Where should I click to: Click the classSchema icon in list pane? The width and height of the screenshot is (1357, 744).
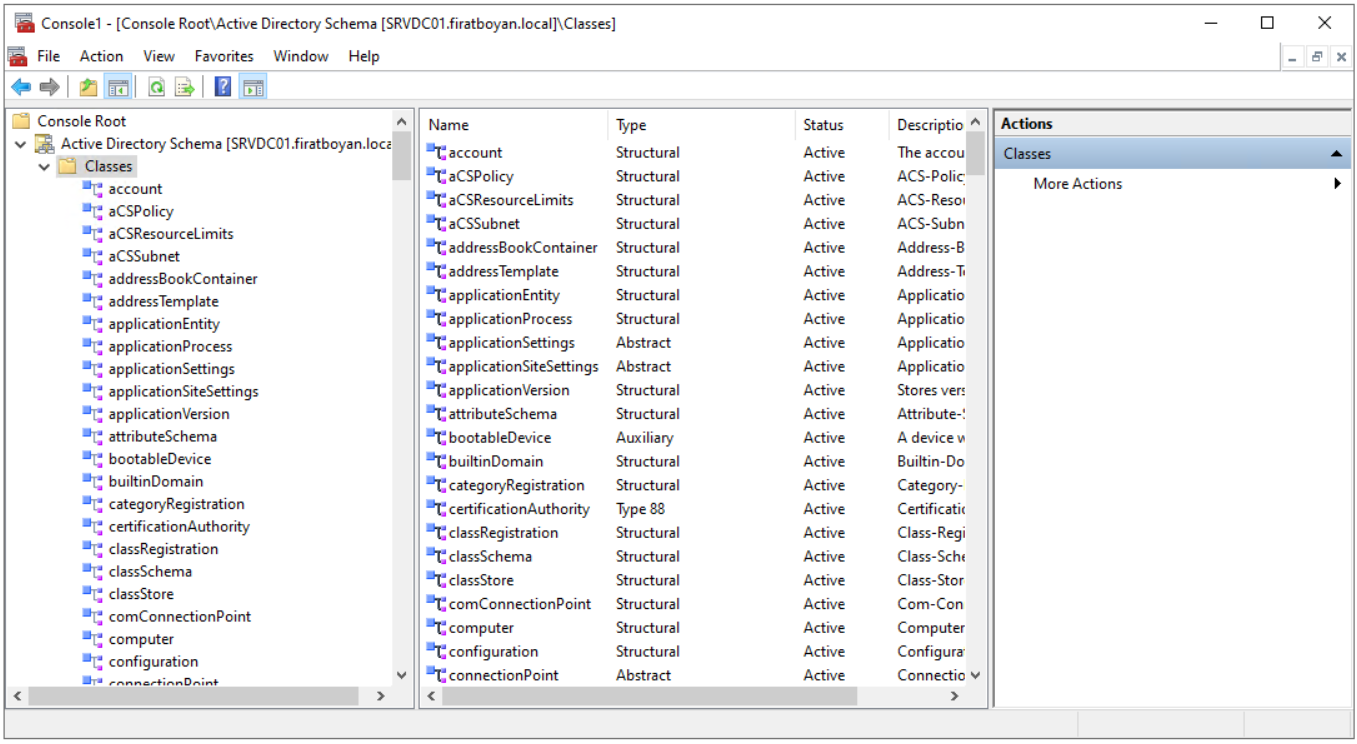436,556
